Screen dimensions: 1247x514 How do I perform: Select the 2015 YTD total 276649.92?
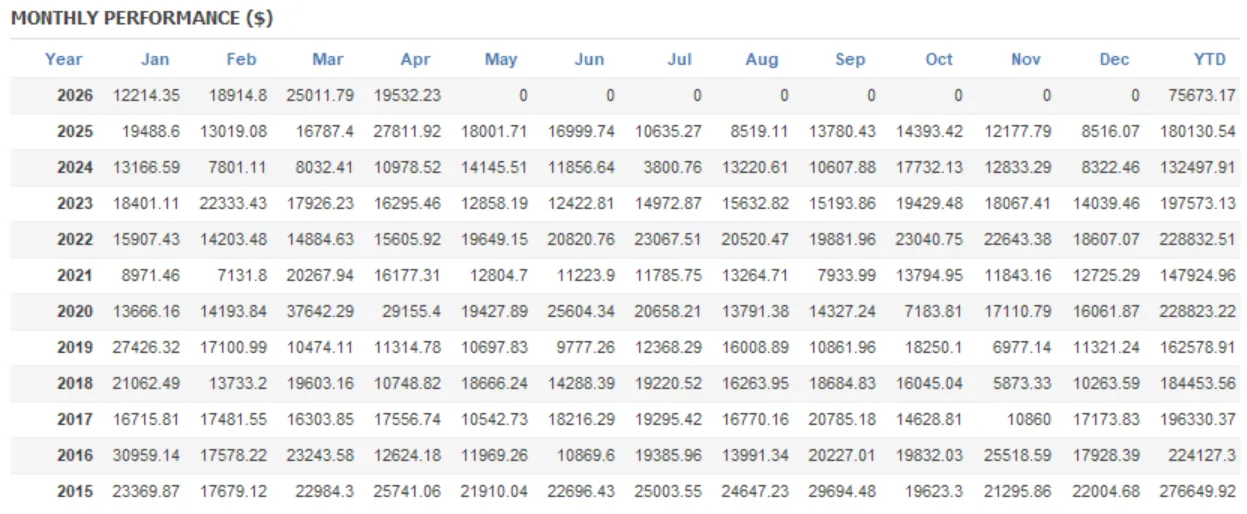pos(1198,492)
